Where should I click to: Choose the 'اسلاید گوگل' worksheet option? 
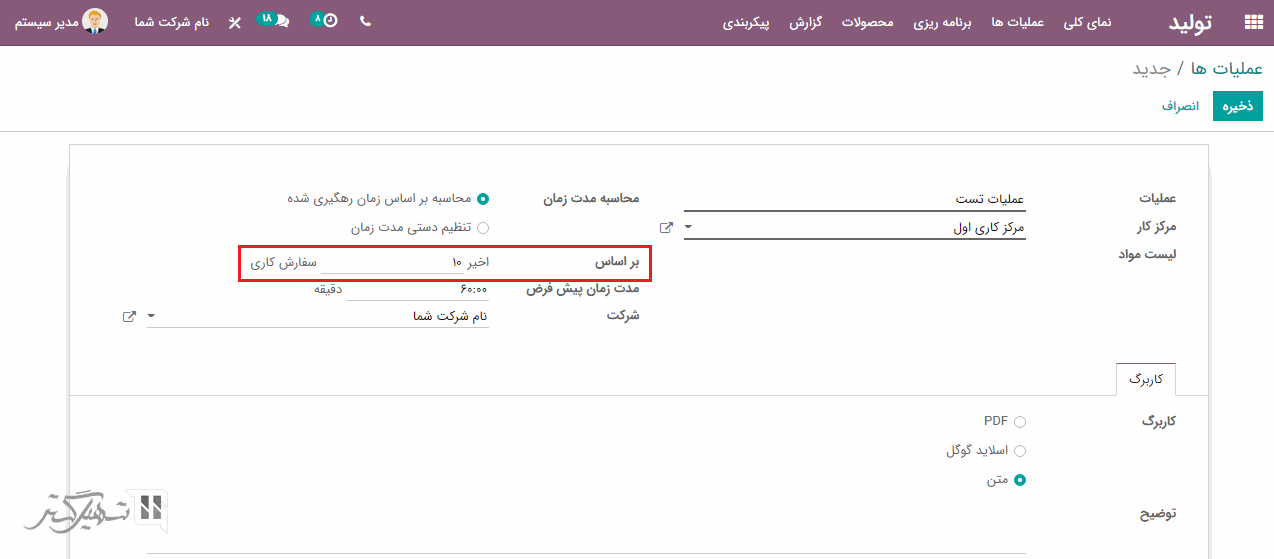point(1020,451)
